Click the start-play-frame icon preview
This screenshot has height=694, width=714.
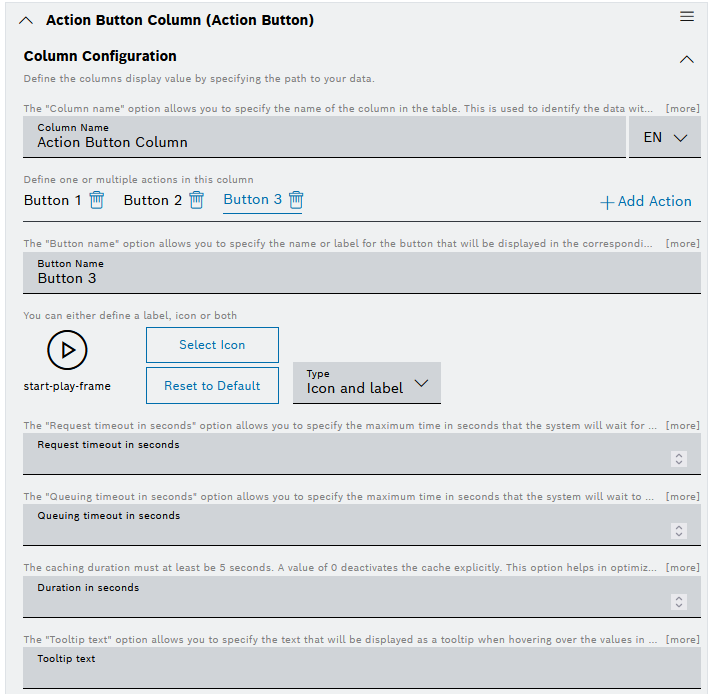[67, 350]
